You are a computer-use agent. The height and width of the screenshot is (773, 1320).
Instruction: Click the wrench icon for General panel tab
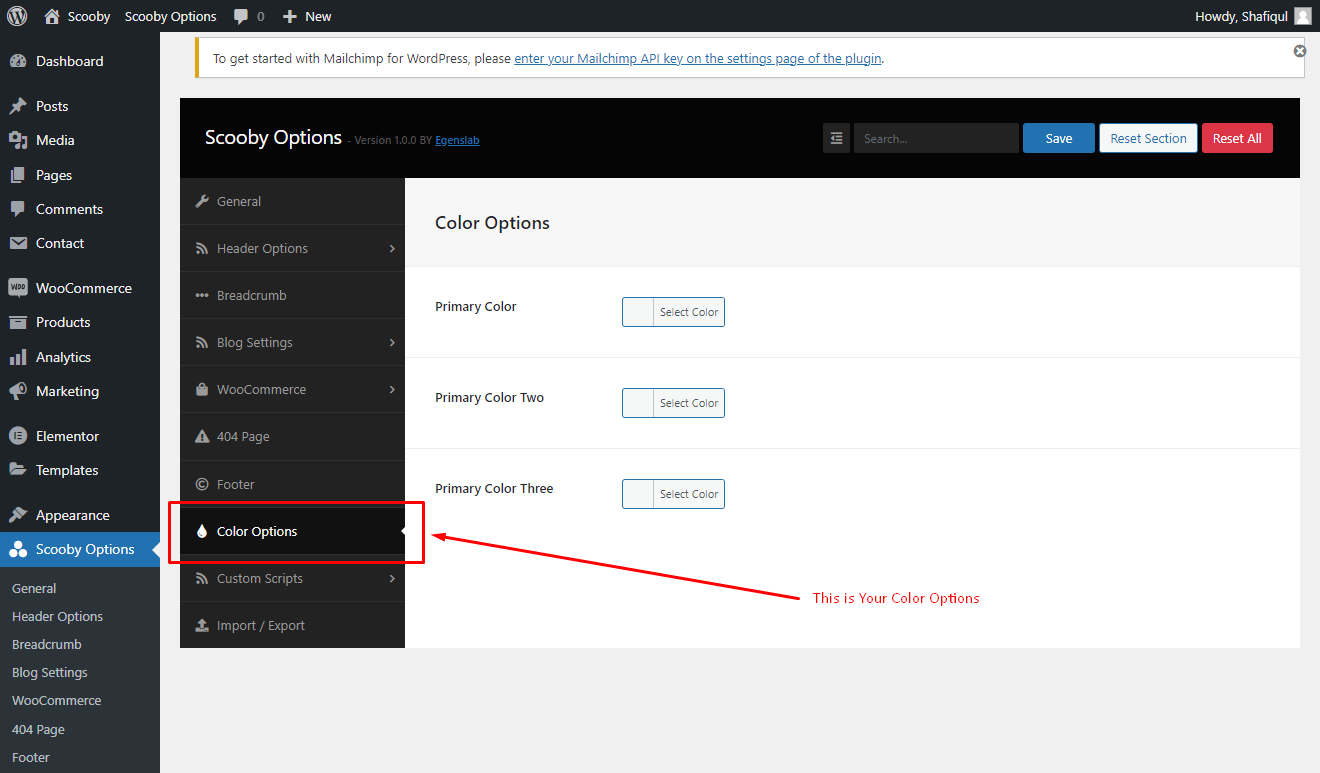[202, 201]
